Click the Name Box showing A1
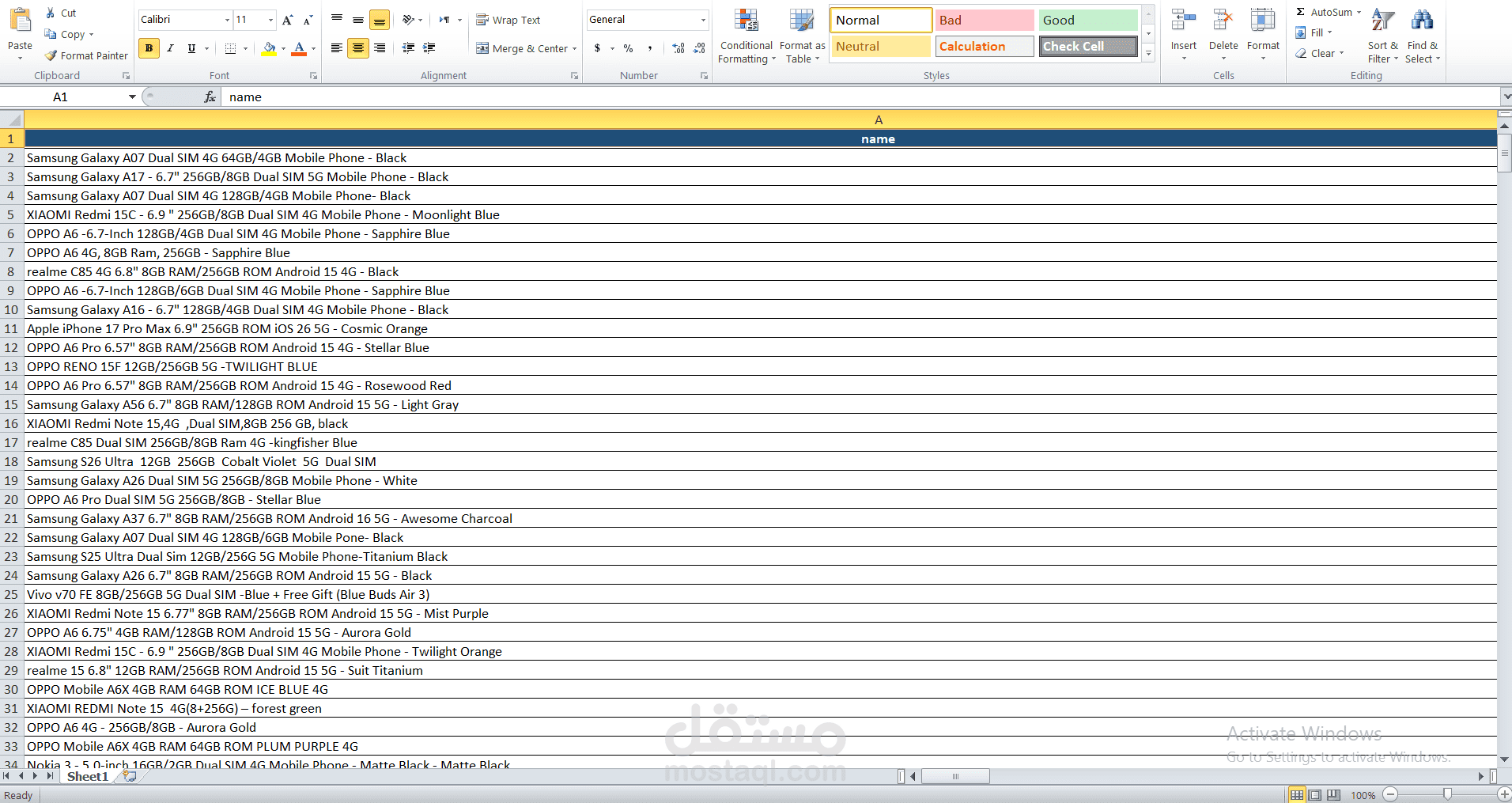 pos(62,97)
